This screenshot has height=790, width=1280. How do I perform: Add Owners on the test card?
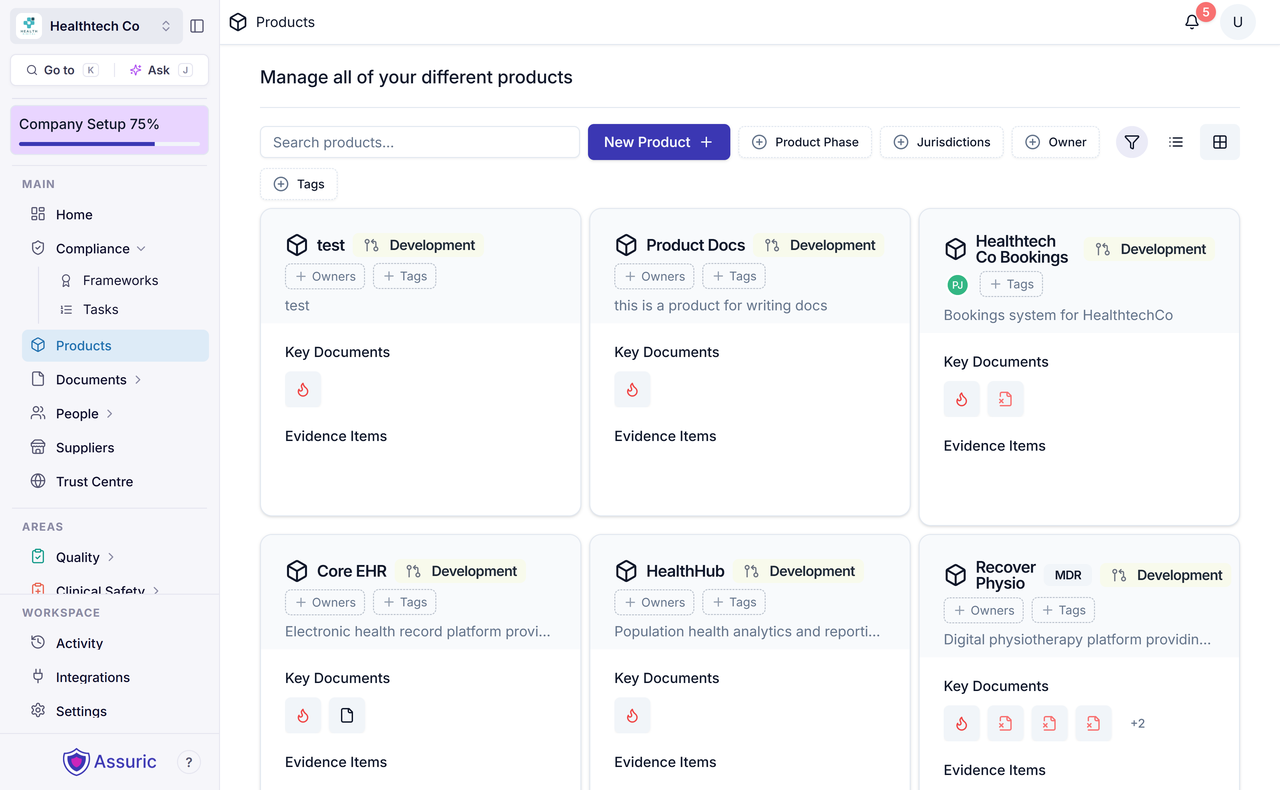coord(325,276)
